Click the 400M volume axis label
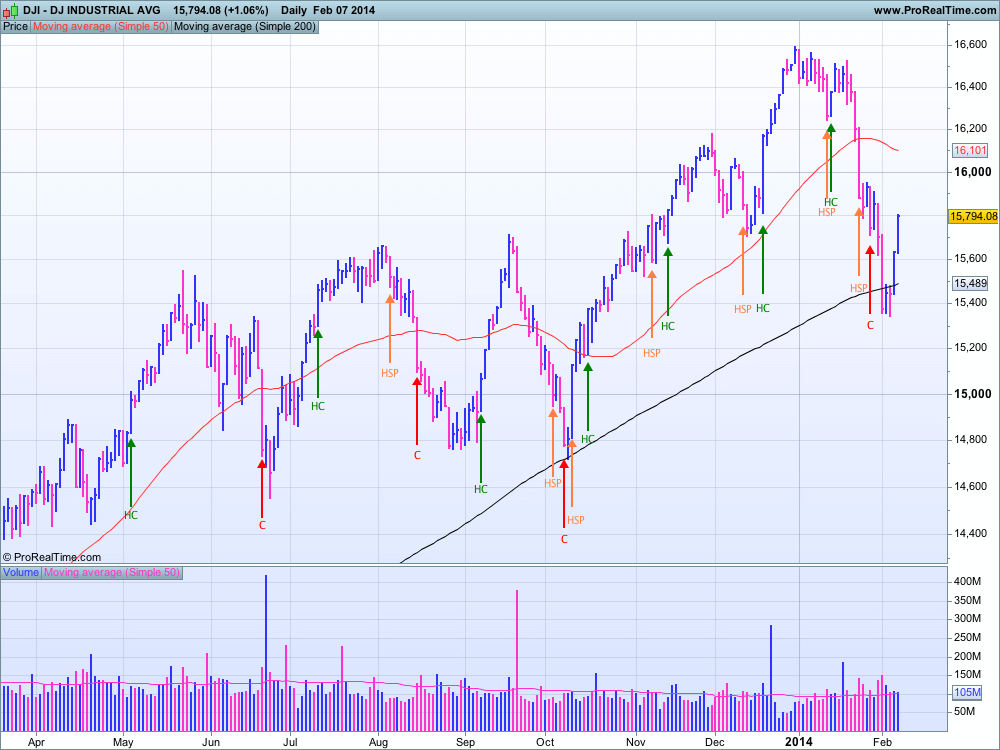 point(967,582)
